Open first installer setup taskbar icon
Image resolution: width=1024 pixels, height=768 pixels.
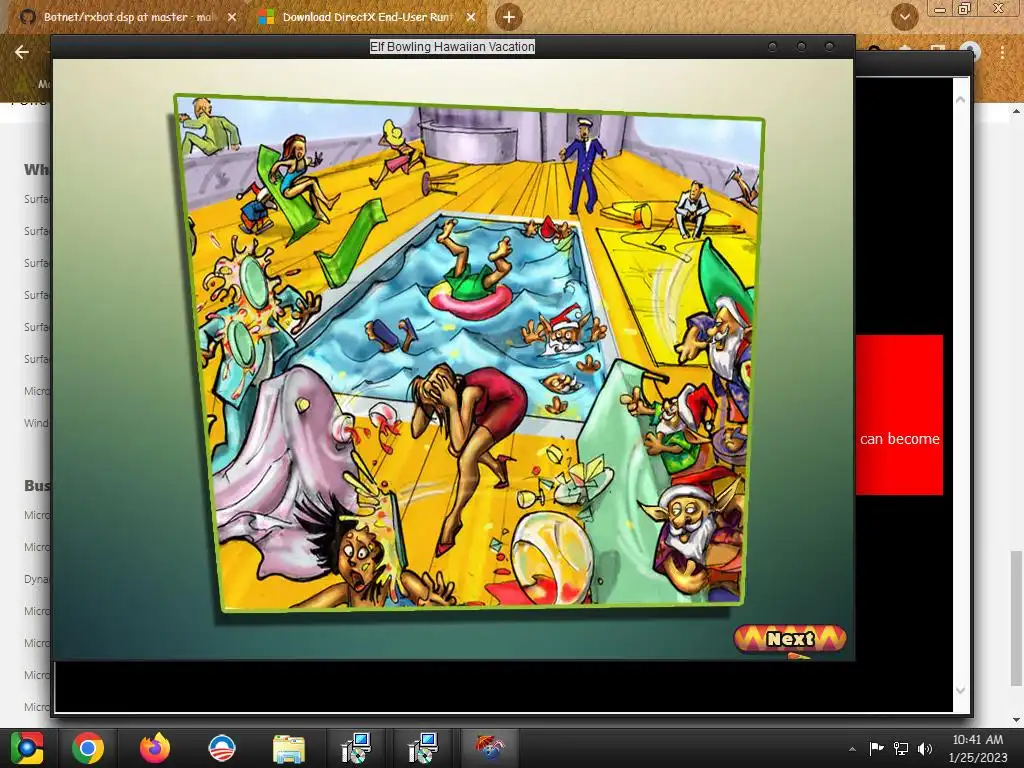pyautogui.click(x=356, y=748)
